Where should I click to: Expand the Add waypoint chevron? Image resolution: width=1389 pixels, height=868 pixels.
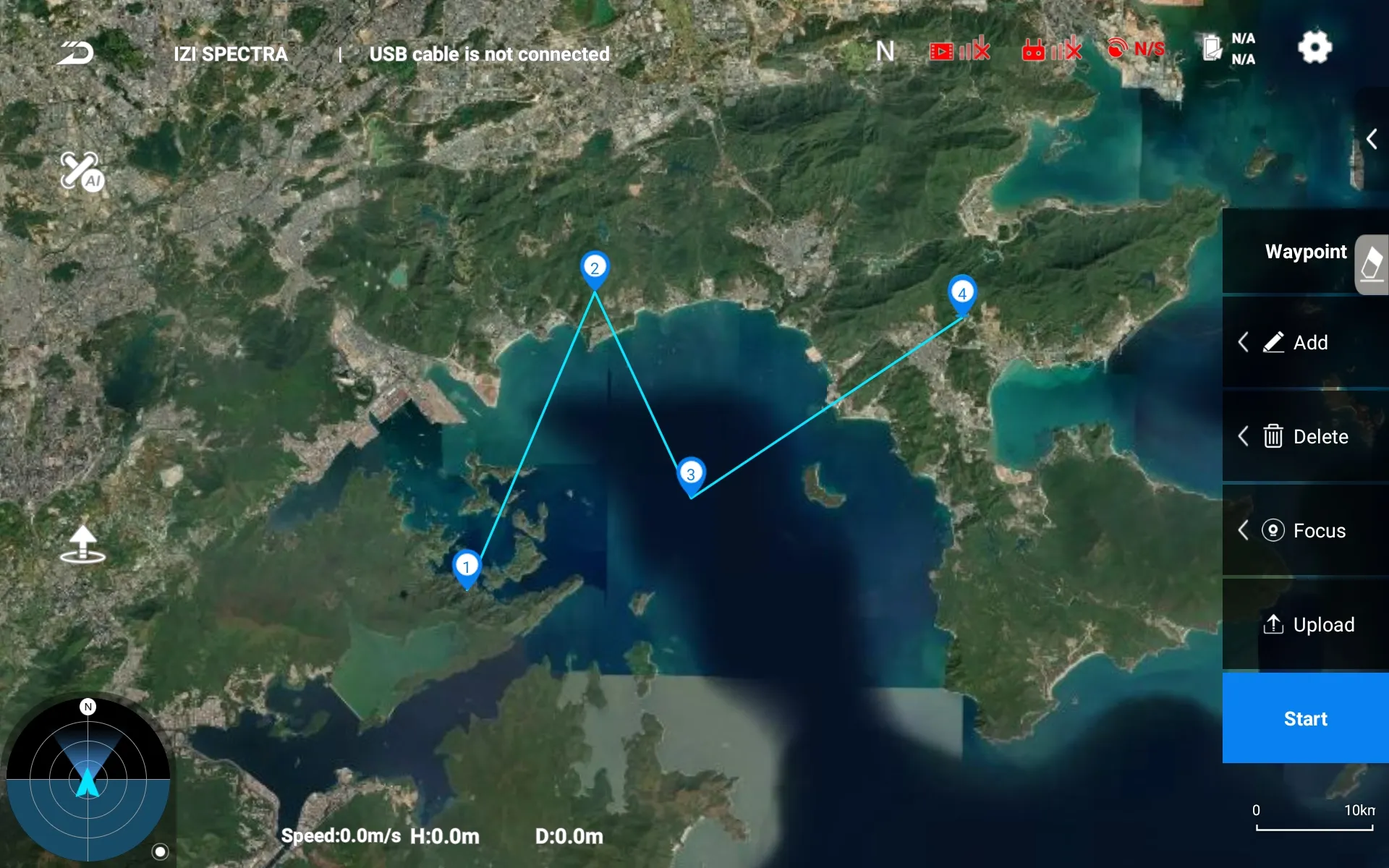coord(1243,342)
